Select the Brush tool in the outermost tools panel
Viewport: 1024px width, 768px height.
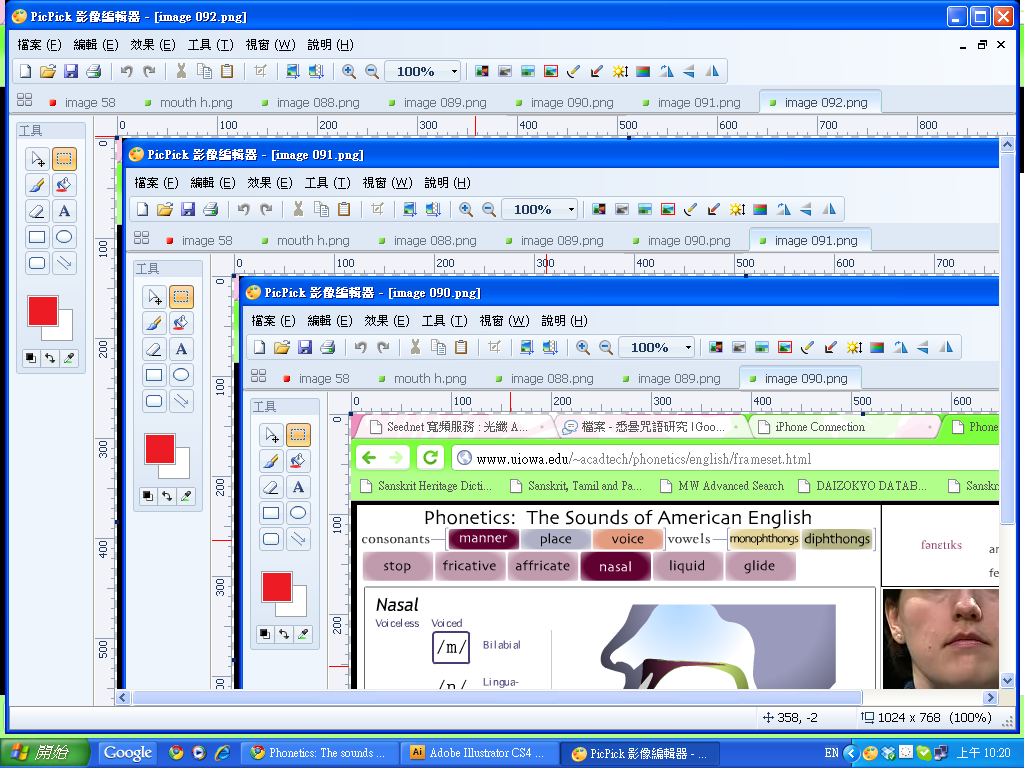coord(37,185)
